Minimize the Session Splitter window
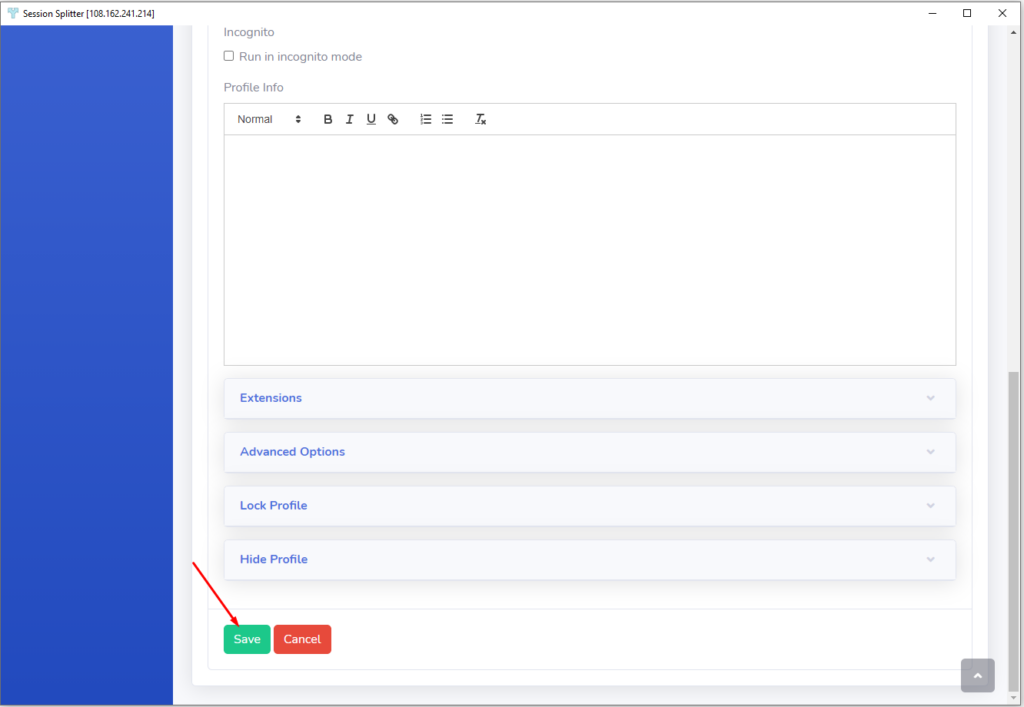The width and height of the screenshot is (1024, 707). [x=933, y=13]
